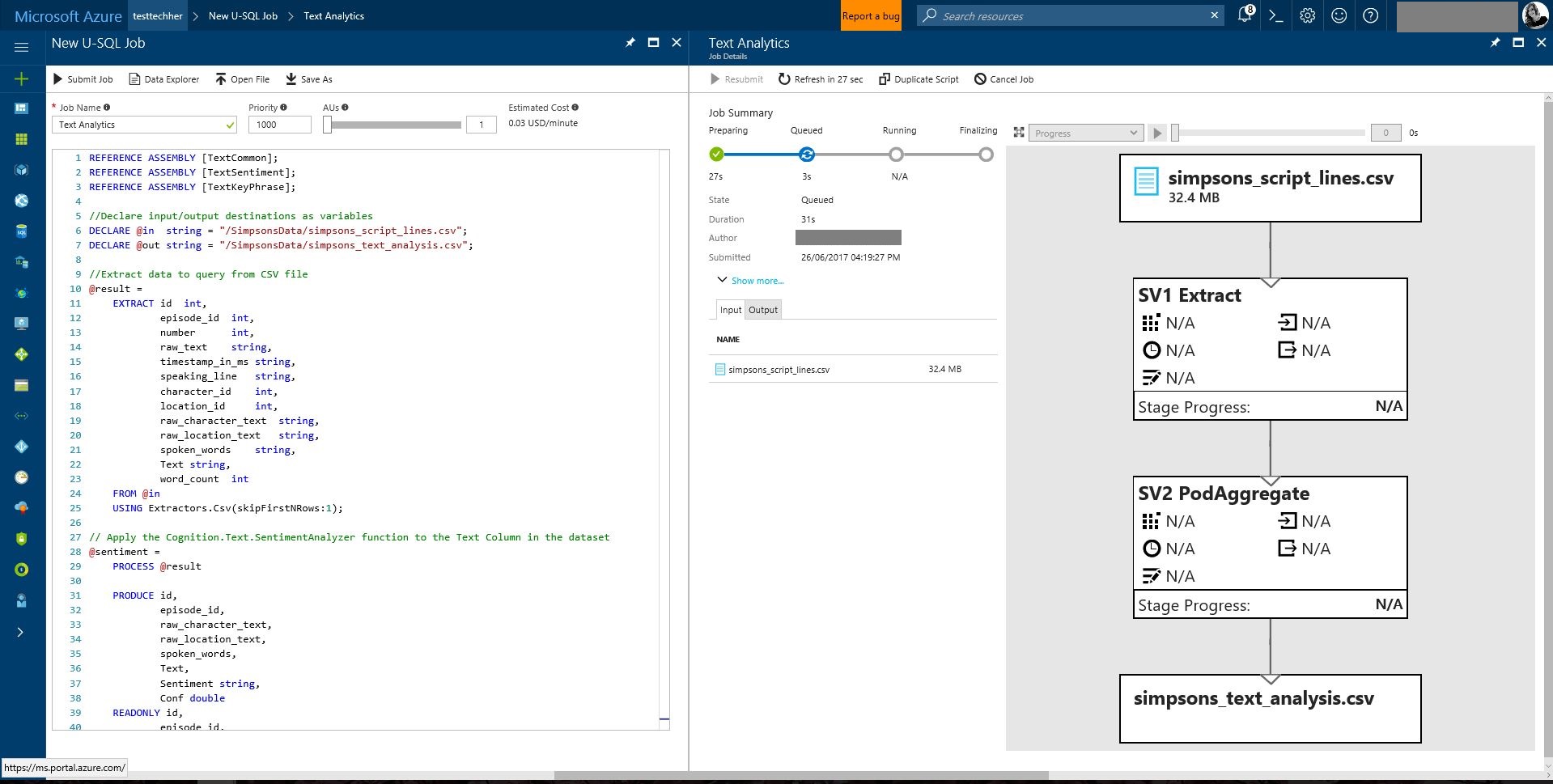This screenshot has width=1553, height=784.
Task: Open the Load balancers green diamond icon
Action: pos(22,354)
